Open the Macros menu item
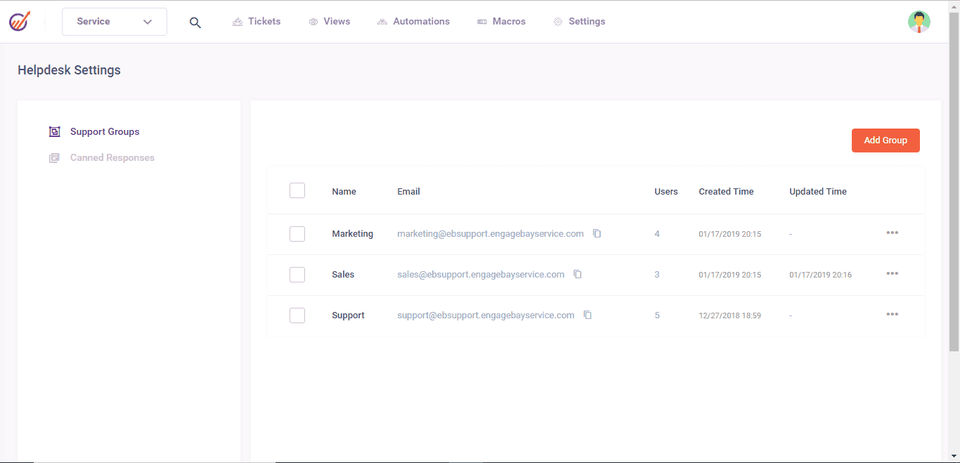The image size is (960, 463). pos(501,21)
